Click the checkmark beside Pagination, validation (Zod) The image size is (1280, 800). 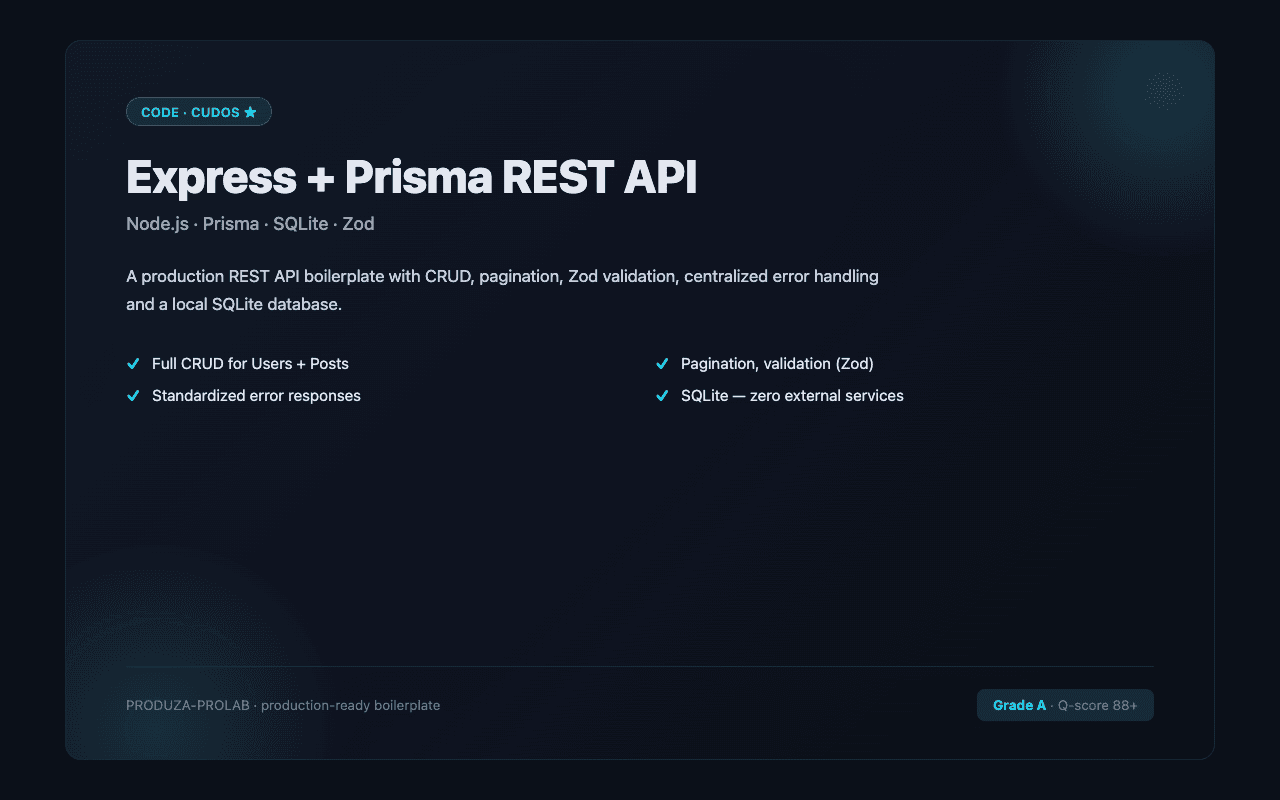(662, 364)
